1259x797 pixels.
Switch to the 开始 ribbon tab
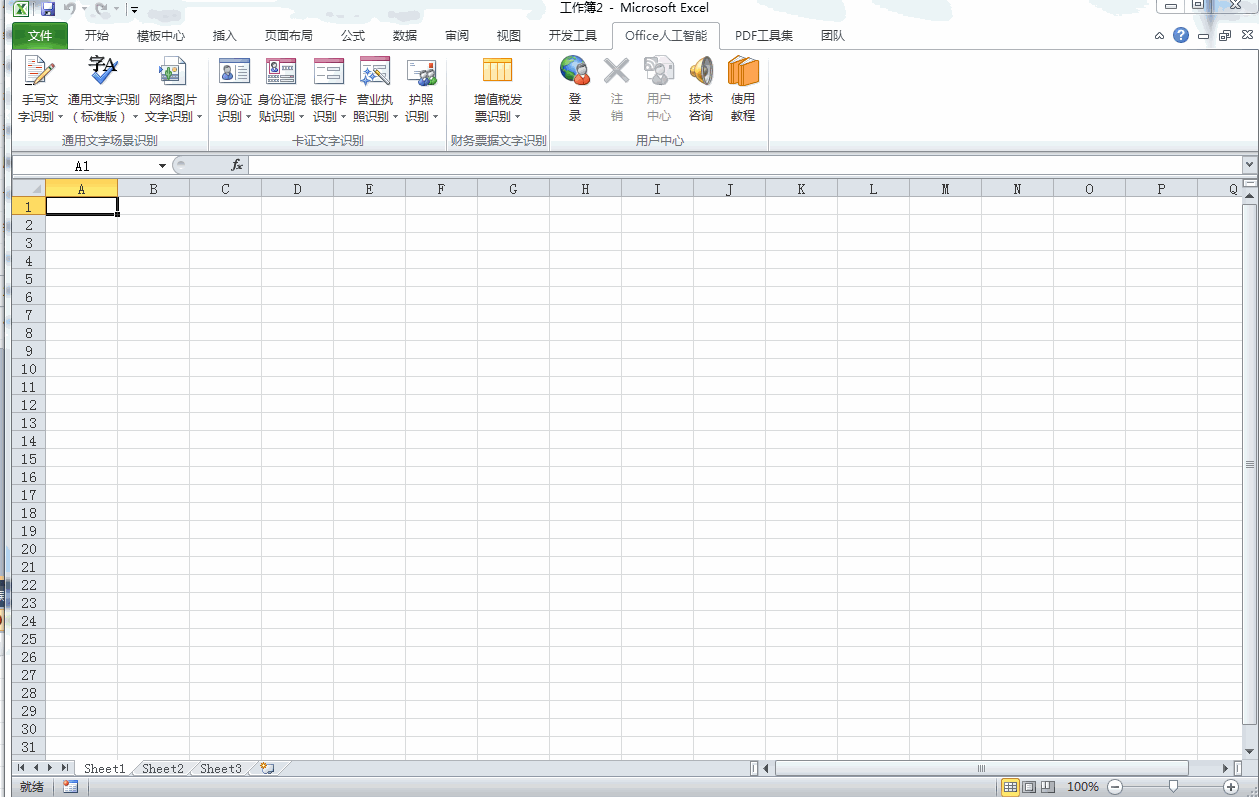click(97, 36)
